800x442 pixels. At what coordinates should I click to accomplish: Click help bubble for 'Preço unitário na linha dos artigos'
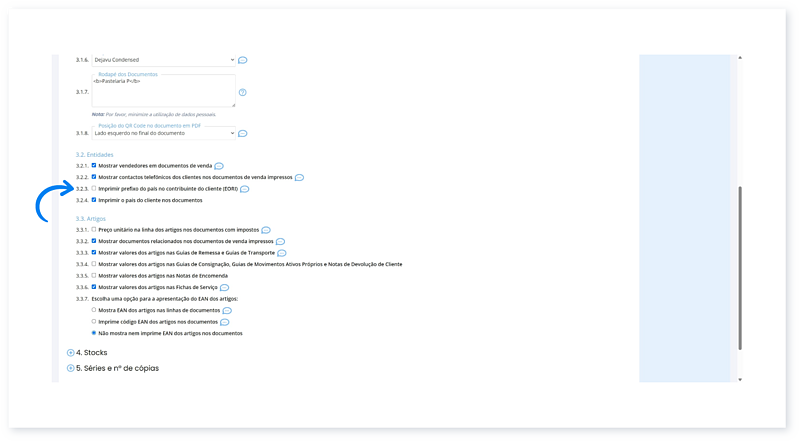[x=266, y=230]
